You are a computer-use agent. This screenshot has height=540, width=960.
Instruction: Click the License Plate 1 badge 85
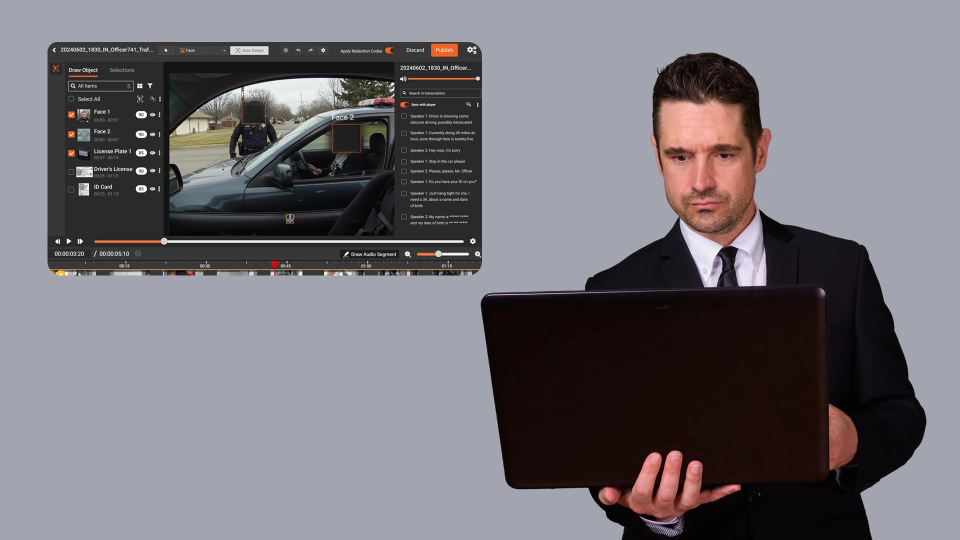pos(141,152)
